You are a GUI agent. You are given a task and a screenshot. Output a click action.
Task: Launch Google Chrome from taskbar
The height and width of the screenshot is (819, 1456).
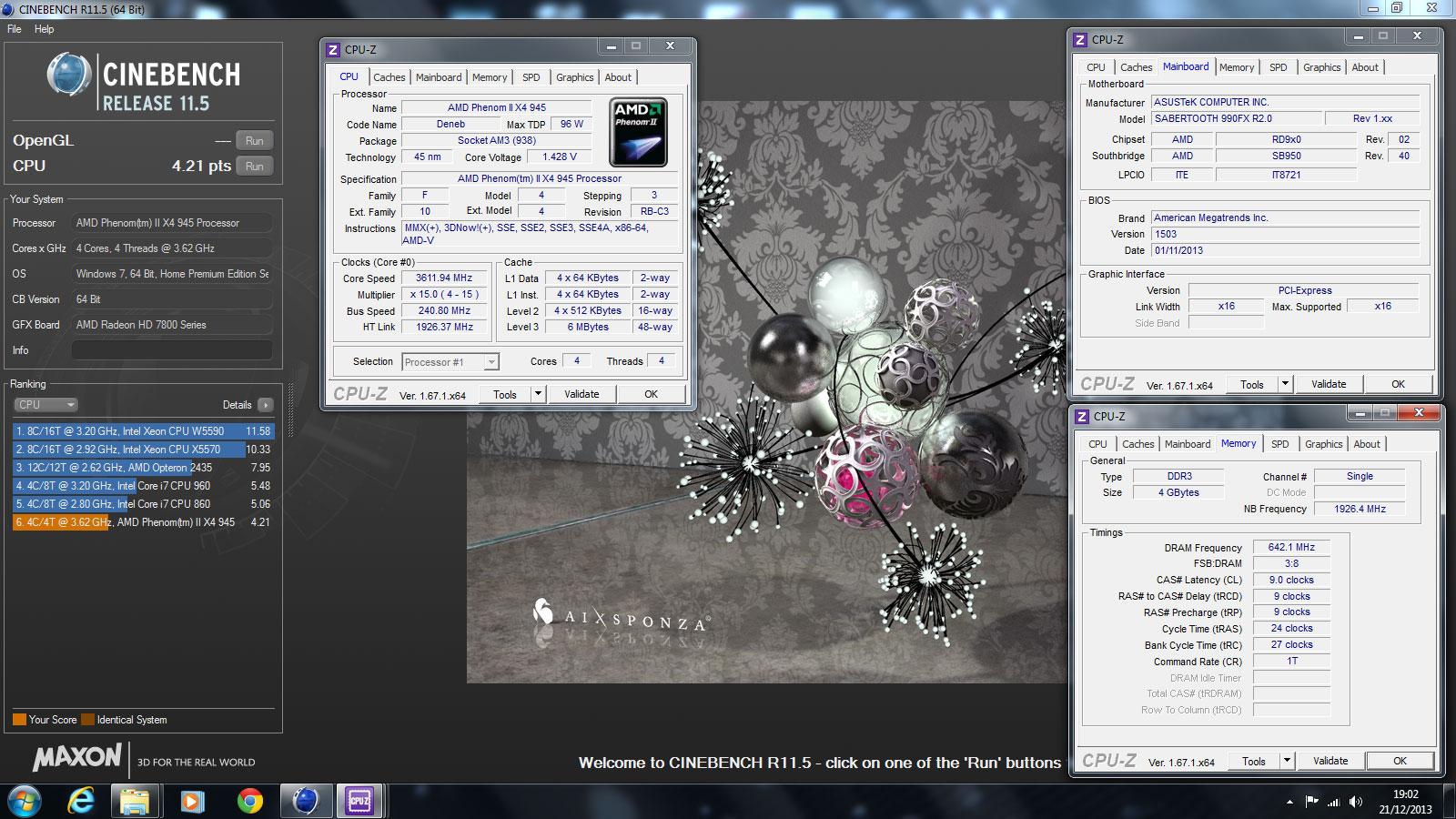(x=249, y=801)
